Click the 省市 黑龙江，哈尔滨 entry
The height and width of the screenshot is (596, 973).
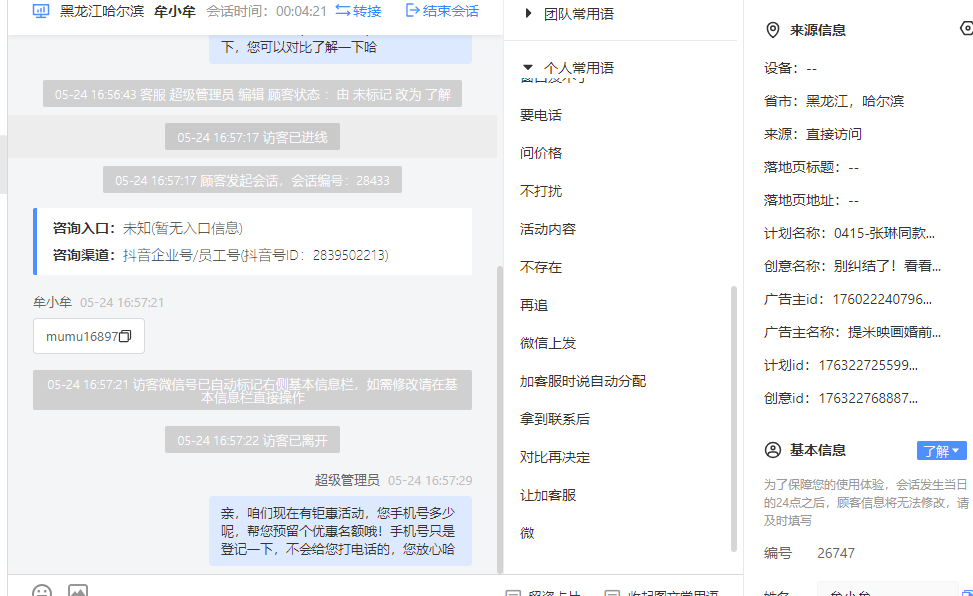pyautogui.click(x=834, y=101)
